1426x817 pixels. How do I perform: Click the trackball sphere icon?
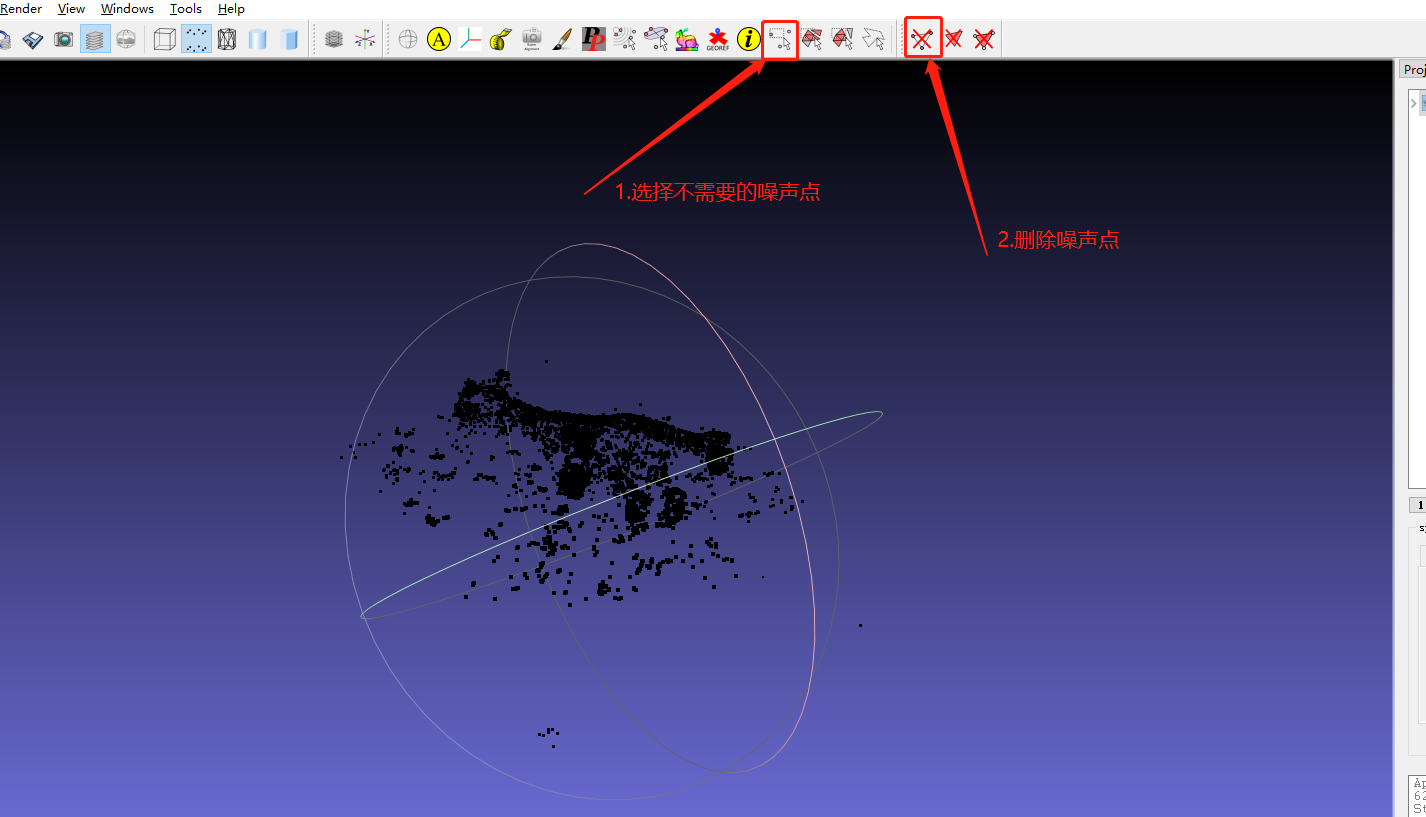pos(408,39)
